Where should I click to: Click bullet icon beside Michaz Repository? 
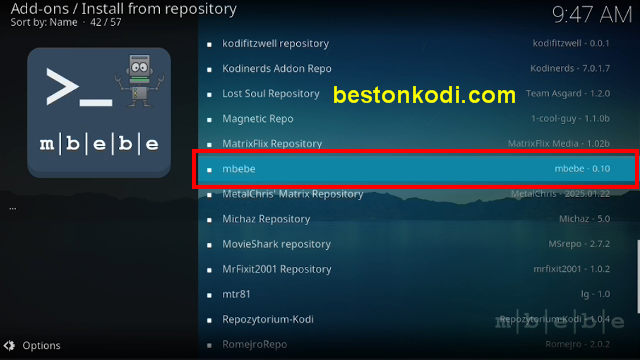coord(209,220)
